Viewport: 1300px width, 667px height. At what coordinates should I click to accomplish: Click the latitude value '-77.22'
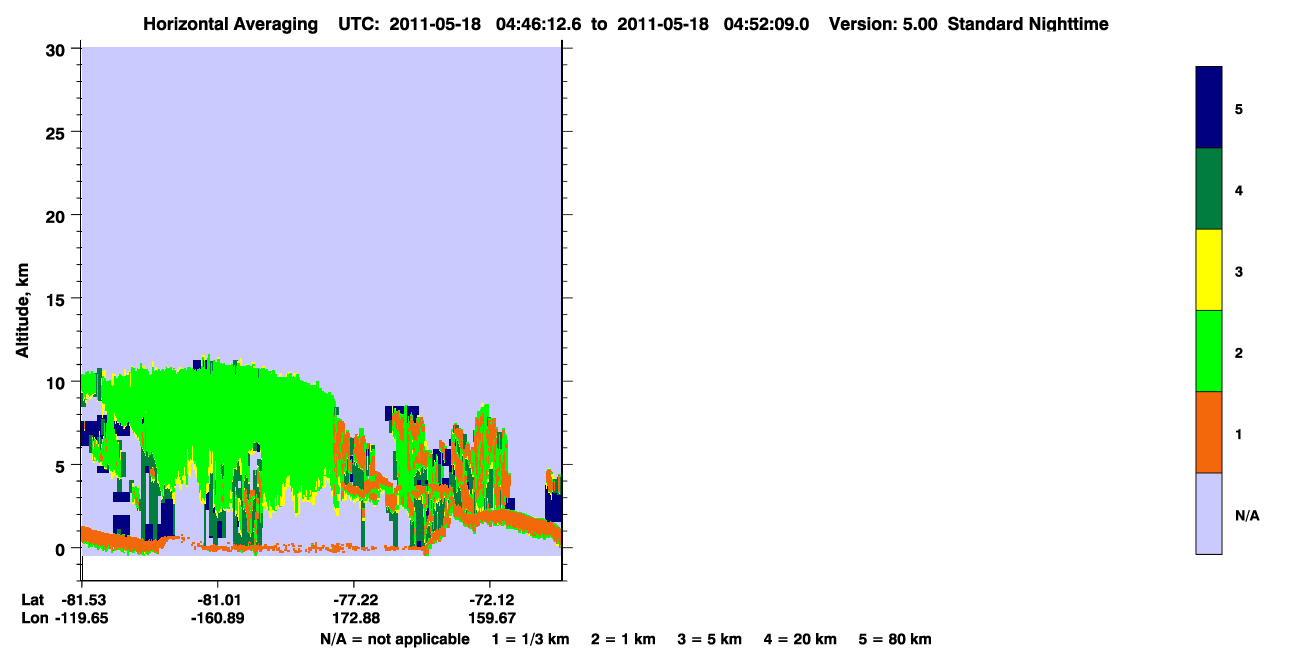point(355,600)
